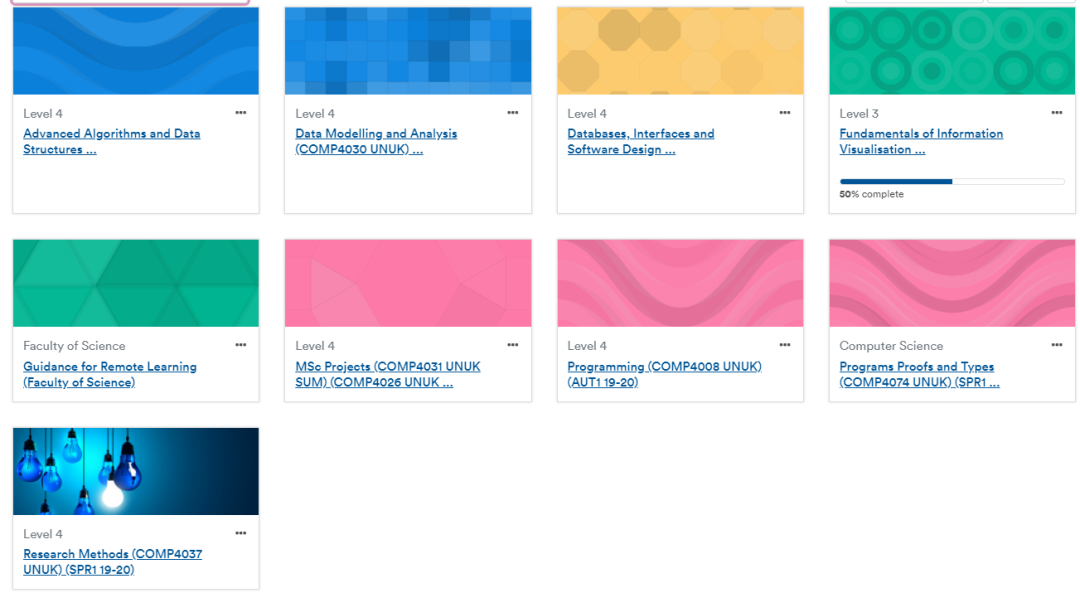
Task: Open options menu for Fundamentals of Information Visualisation
Action: click(1057, 113)
